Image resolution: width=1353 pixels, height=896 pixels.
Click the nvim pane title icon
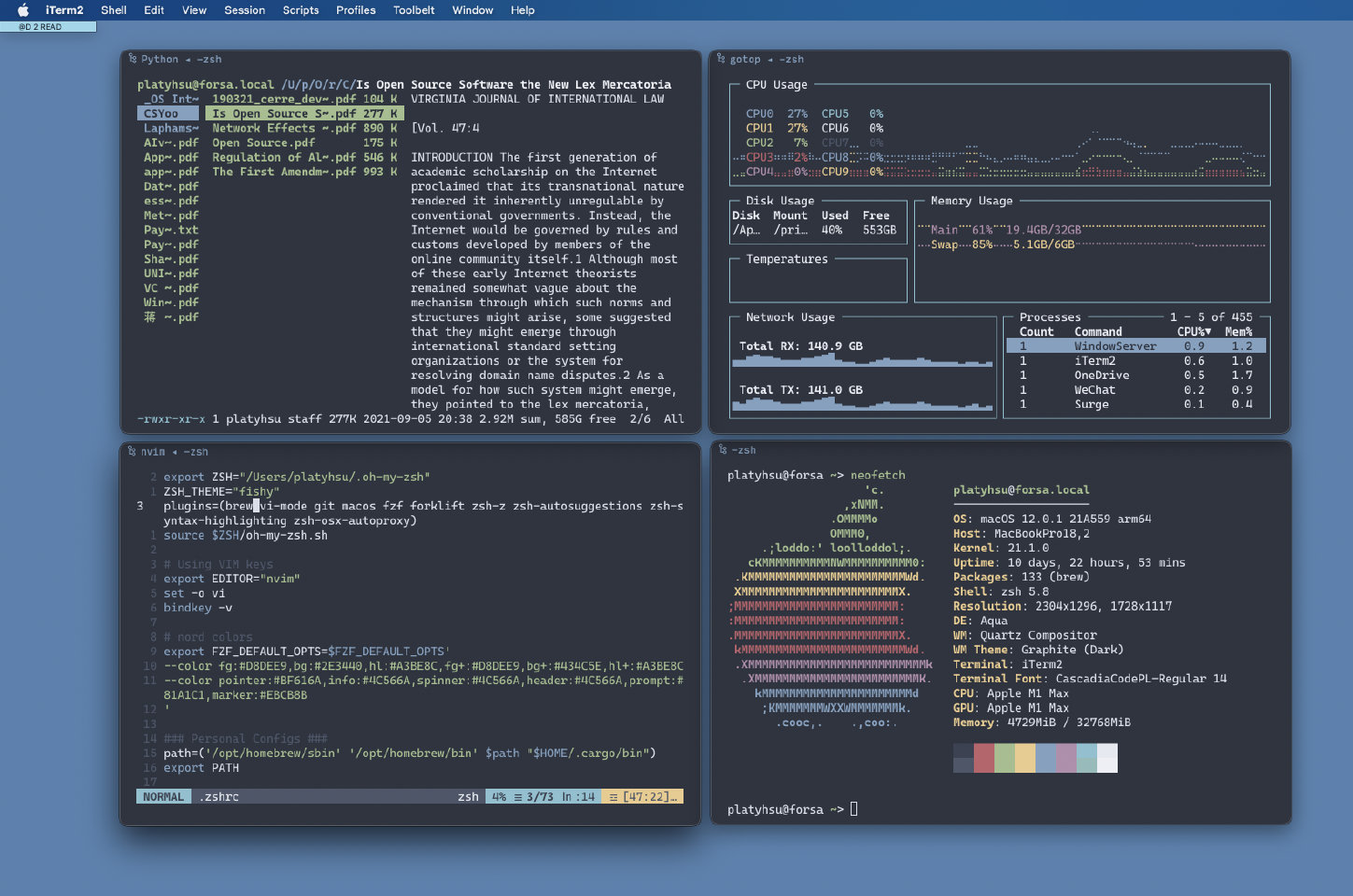click(x=132, y=452)
